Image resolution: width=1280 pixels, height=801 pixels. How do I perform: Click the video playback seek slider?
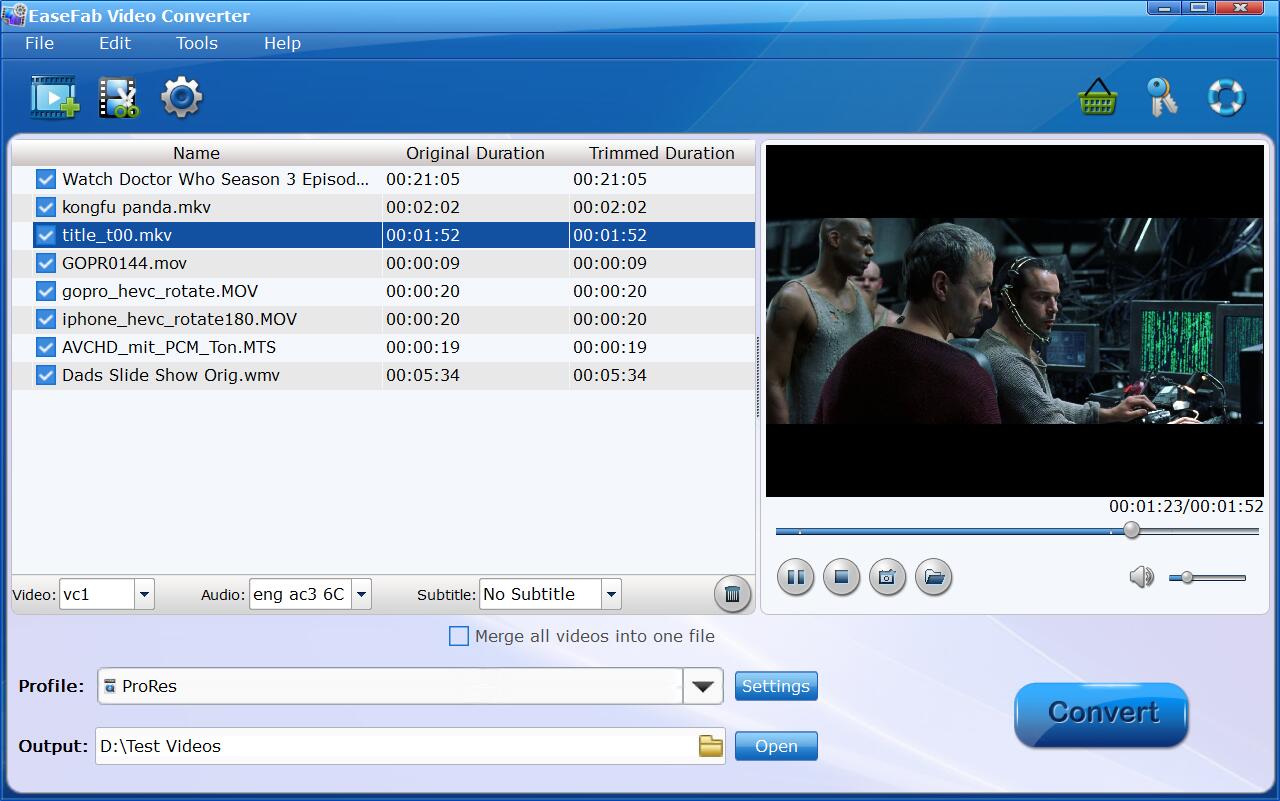coord(1017,531)
